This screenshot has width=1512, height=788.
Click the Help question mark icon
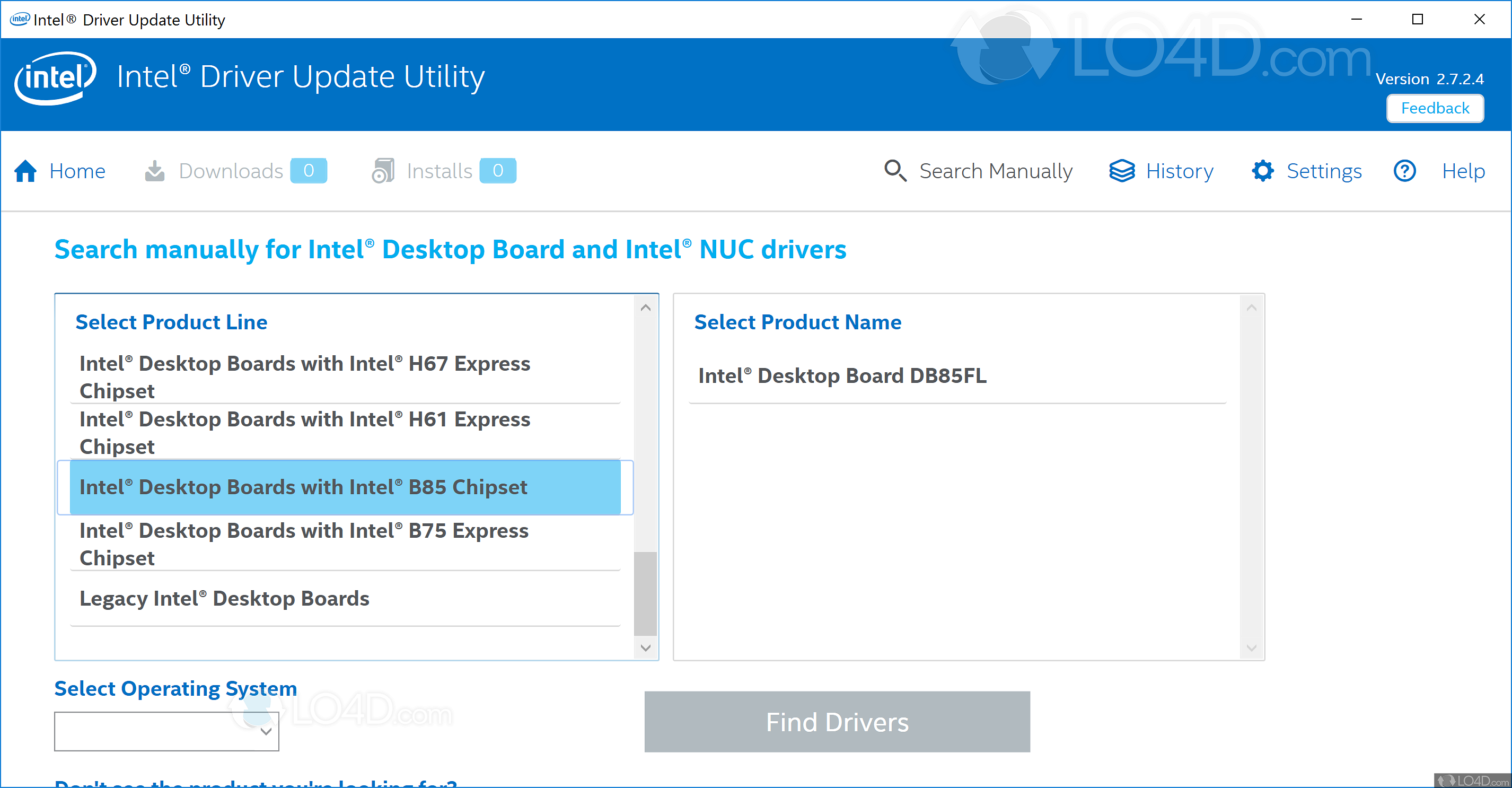click(x=1404, y=171)
